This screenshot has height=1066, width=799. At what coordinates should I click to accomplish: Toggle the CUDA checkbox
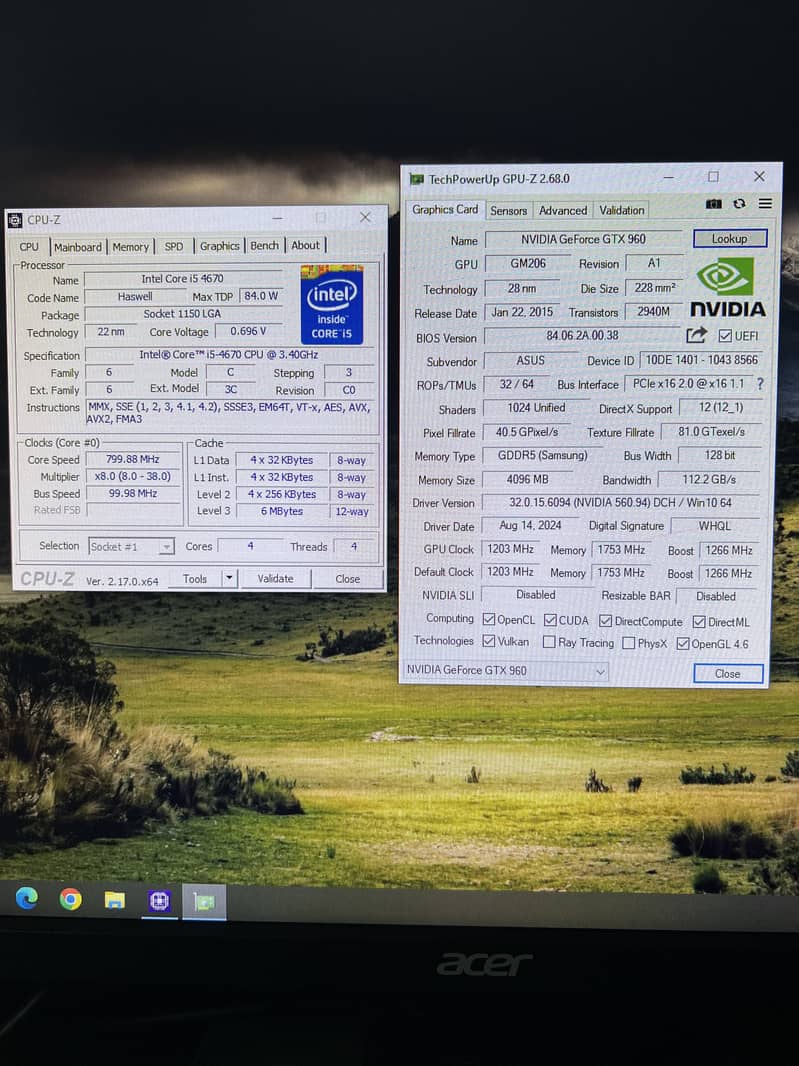coord(550,620)
